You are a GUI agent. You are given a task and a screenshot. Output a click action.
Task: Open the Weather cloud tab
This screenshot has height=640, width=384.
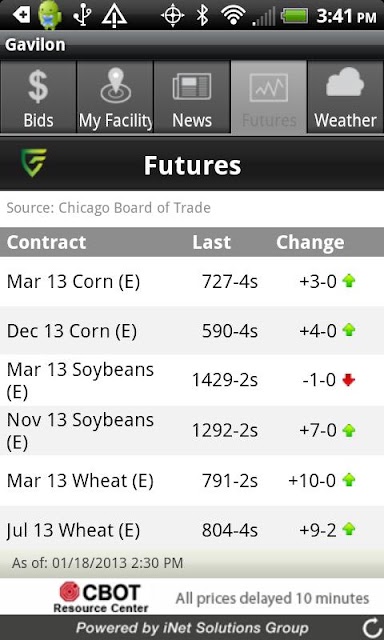click(x=346, y=97)
